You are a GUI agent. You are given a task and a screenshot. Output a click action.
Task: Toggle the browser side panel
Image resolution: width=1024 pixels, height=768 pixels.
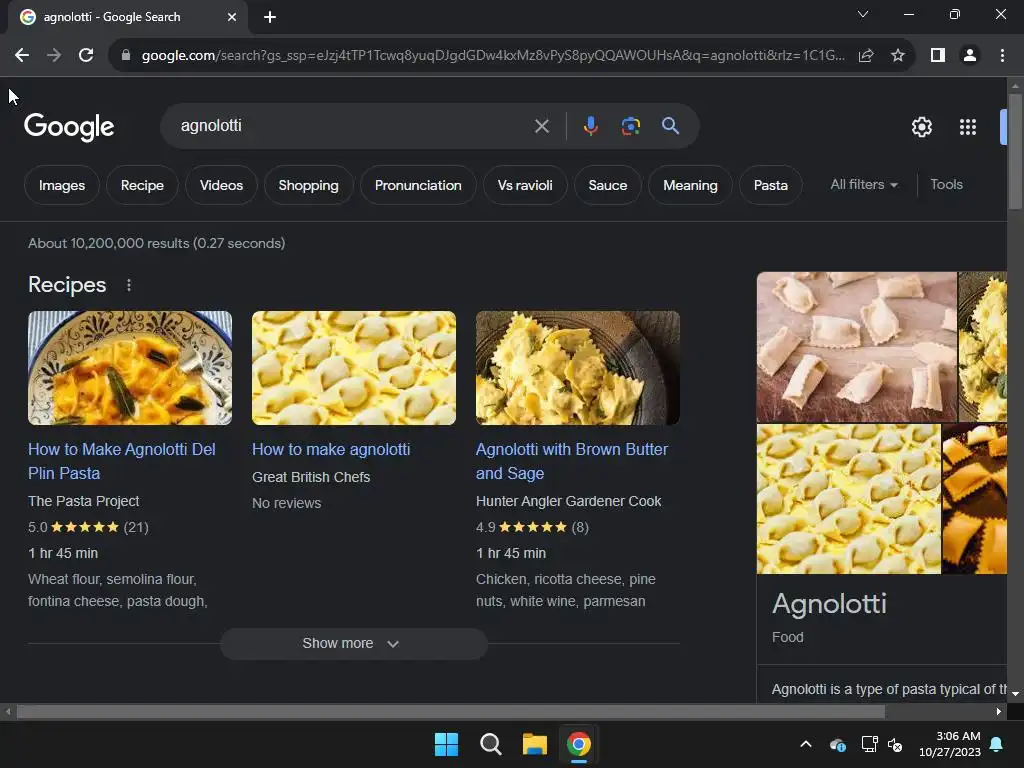pyautogui.click(x=938, y=56)
